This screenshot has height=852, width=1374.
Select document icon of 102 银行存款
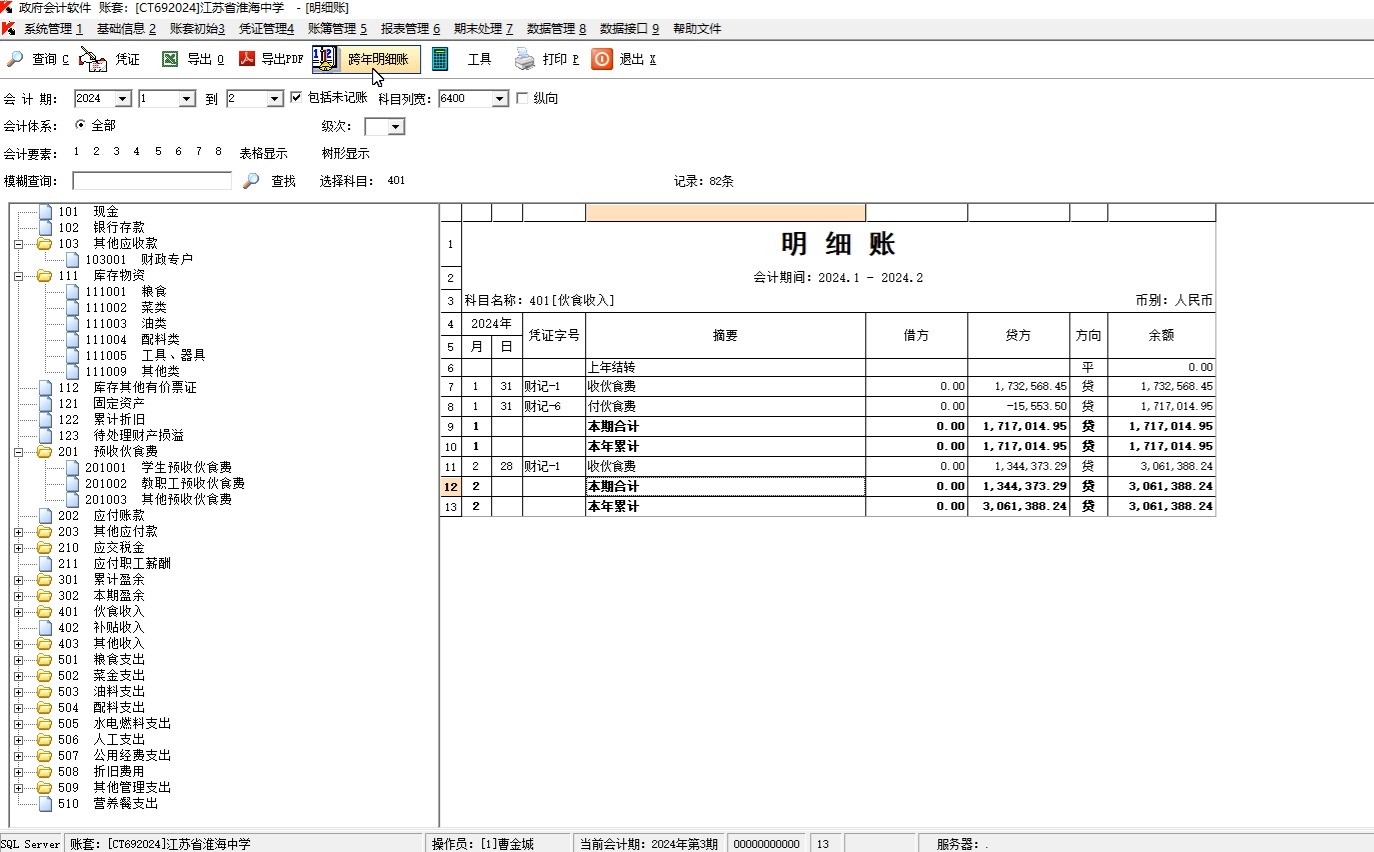point(45,228)
